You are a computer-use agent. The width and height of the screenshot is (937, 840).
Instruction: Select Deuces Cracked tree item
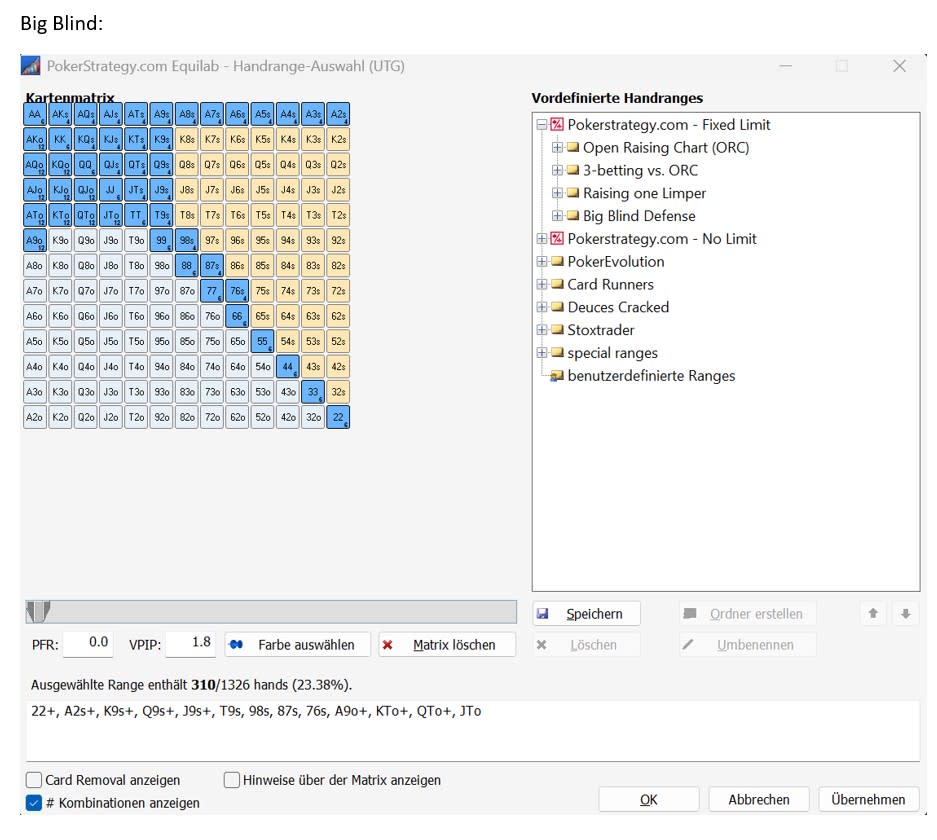point(618,307)
